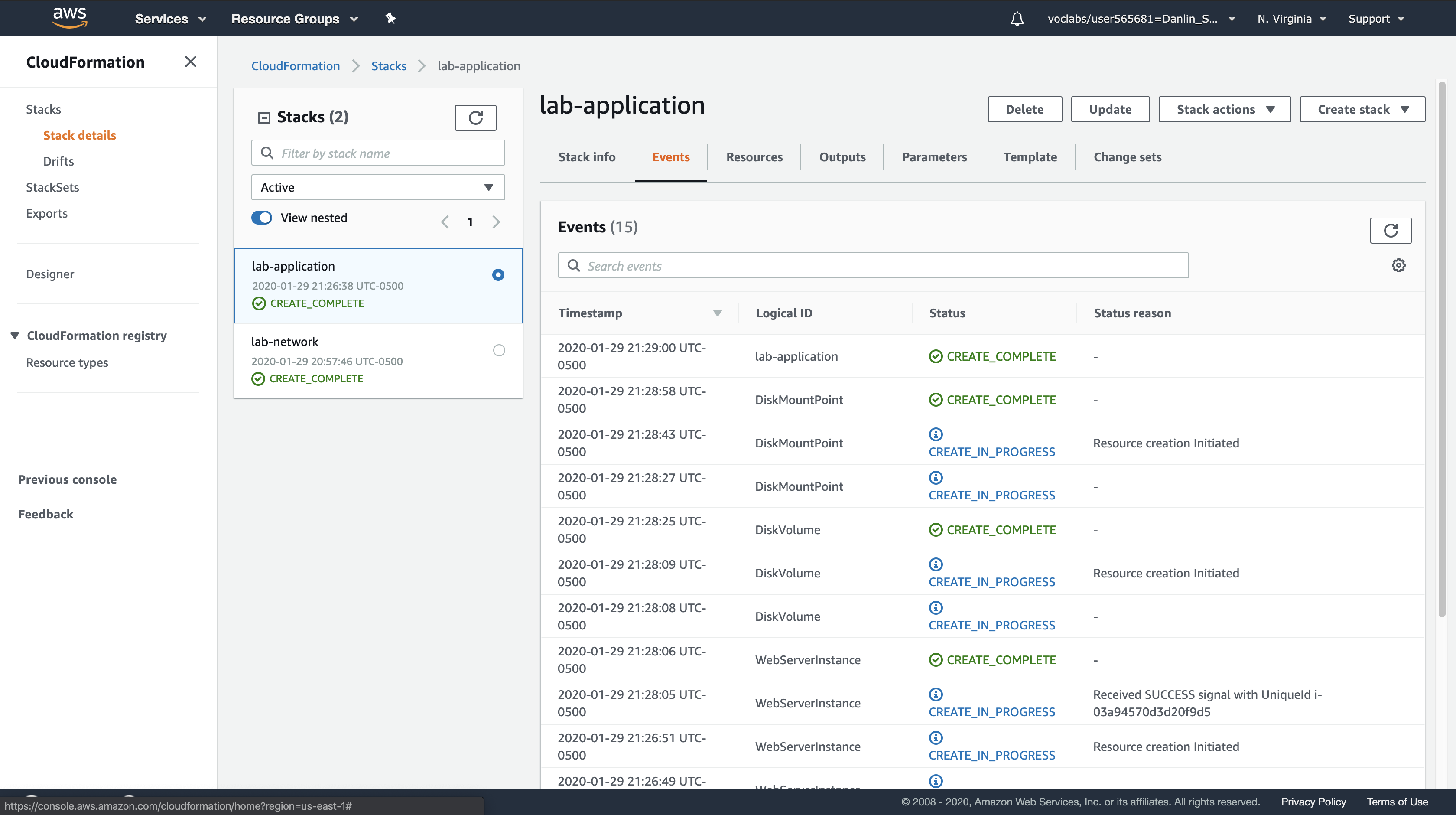Refresh the Stacks list
The width and height of the screenshot is (1456, 815).
[x=475, y=117]
